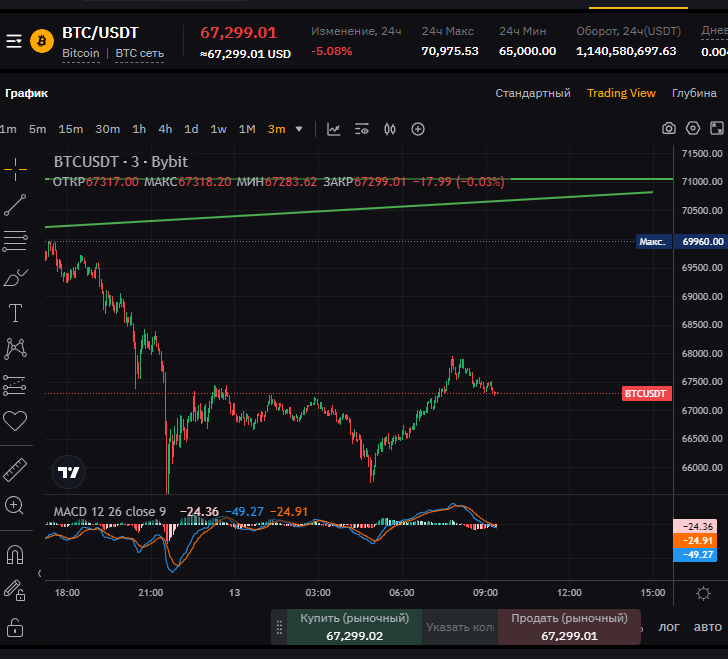Click the 24ч Мин value 65,000.00
This screenshot has height=659, width=728.
coord(527,51)
